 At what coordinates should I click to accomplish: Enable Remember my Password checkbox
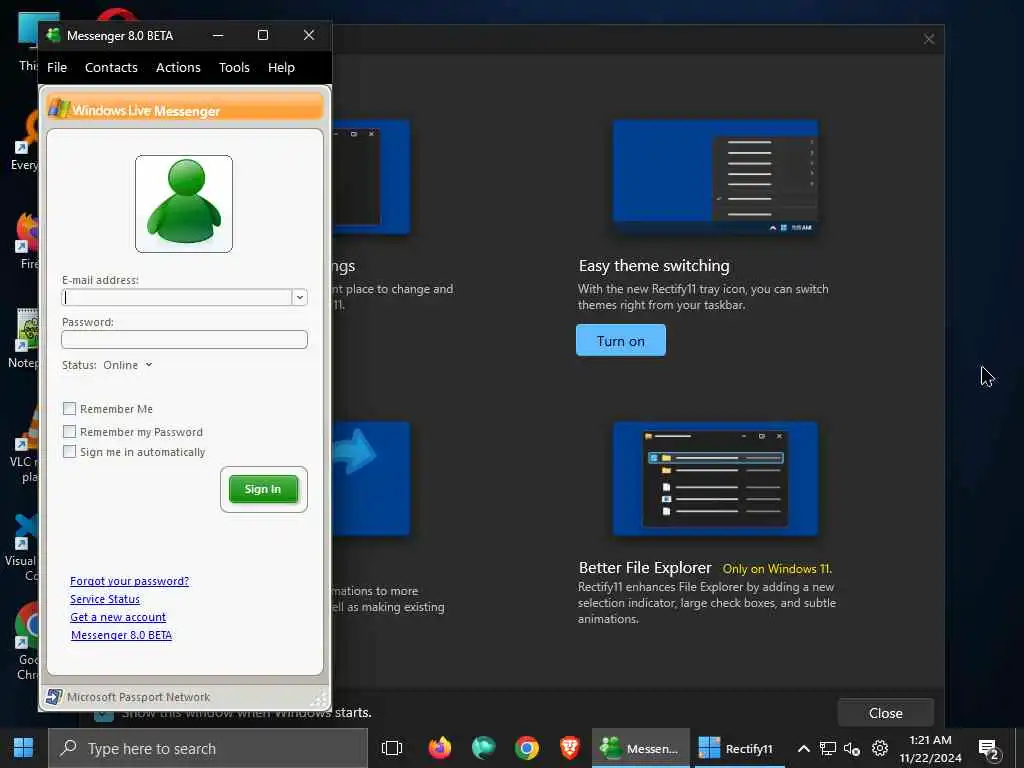point(69,432)
